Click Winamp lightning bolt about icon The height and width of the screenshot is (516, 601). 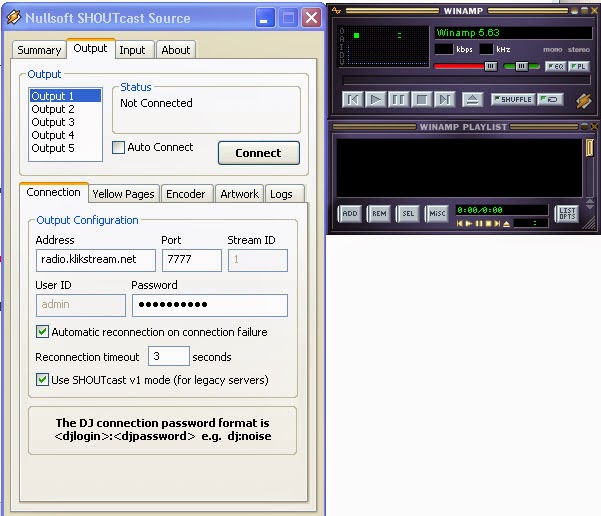pyautogui.click(x=583, y=100)
